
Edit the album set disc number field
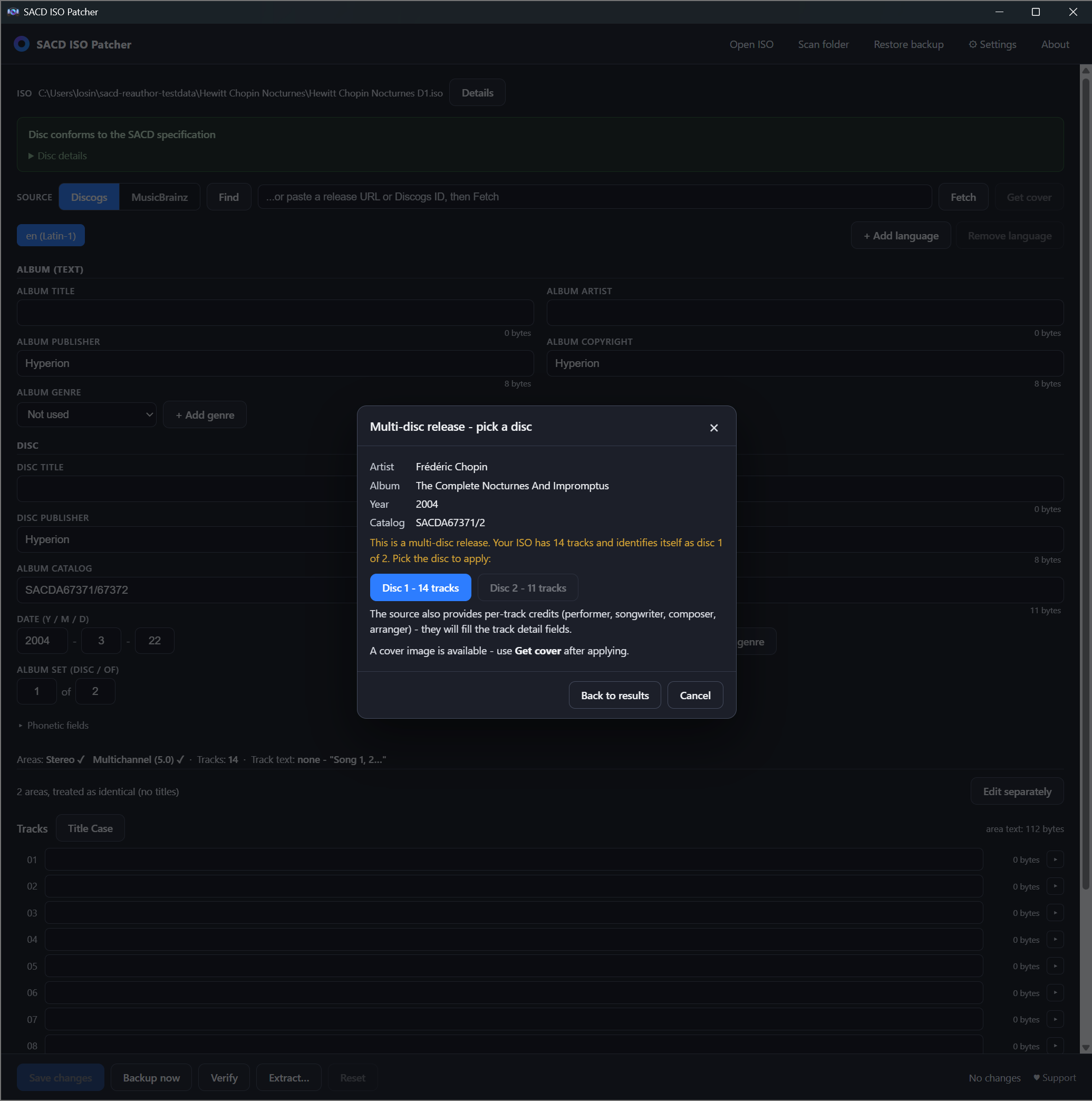pyautogui.click(x=36, y=691)
